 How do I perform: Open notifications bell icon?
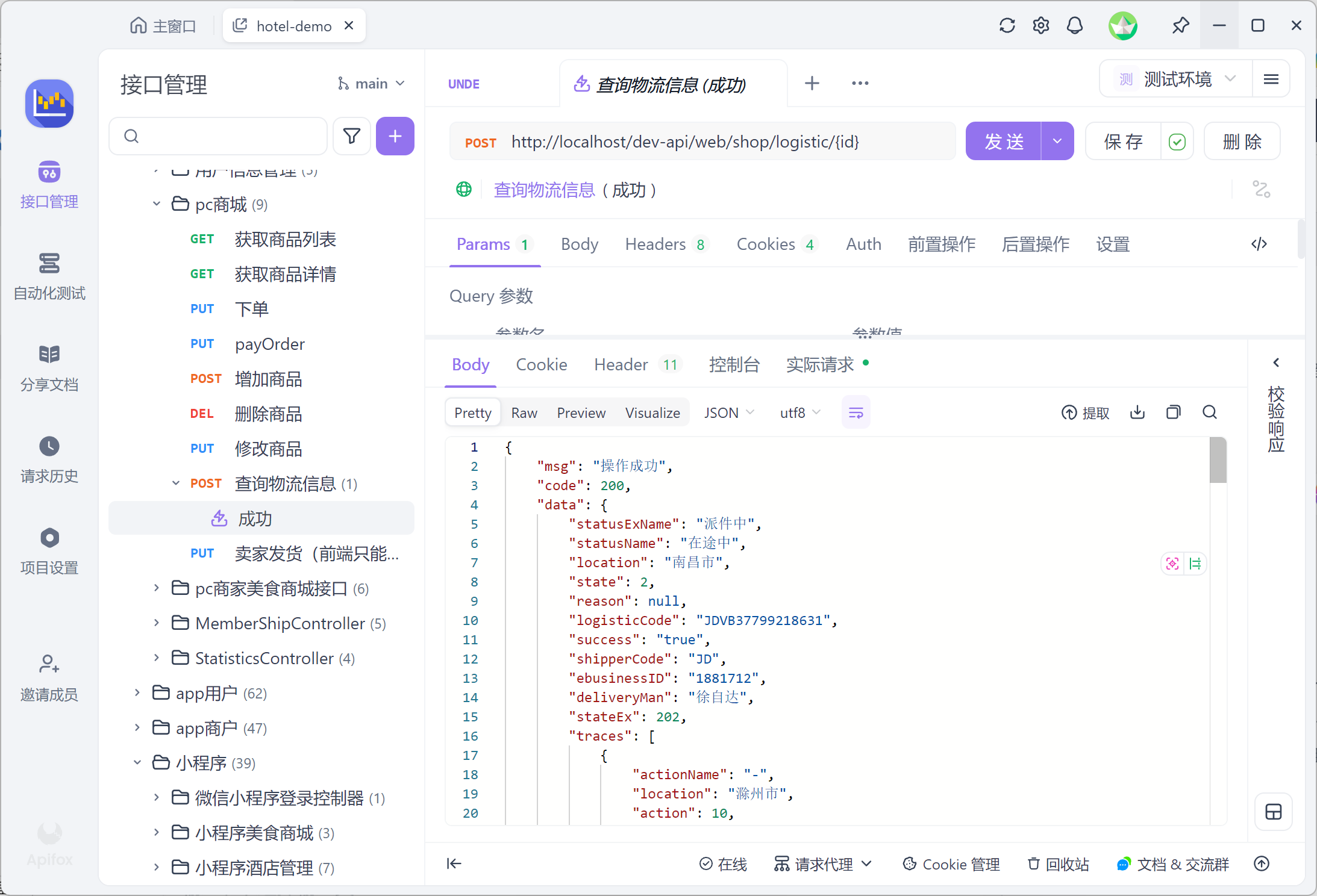click(1074, 26)
